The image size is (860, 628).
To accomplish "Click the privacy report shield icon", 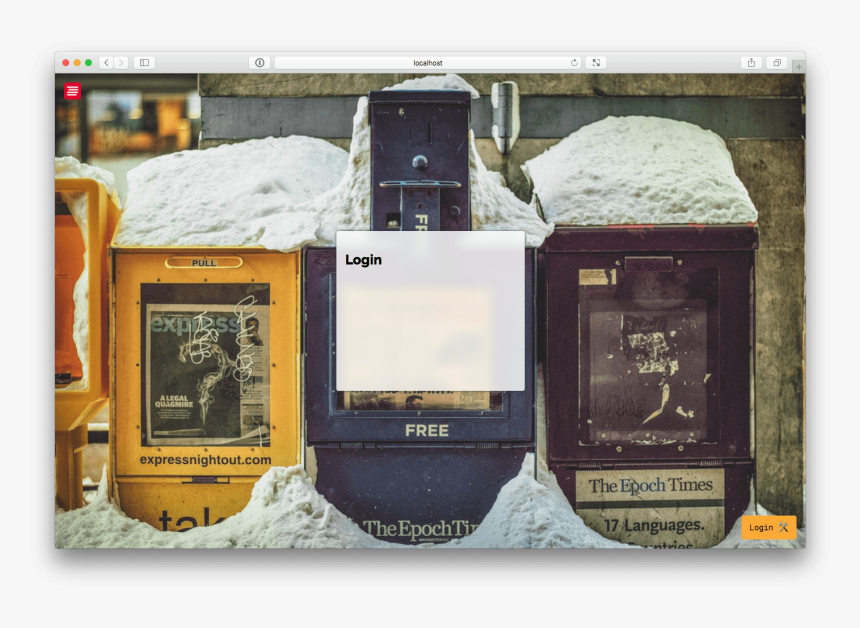I will coord(259,63).
